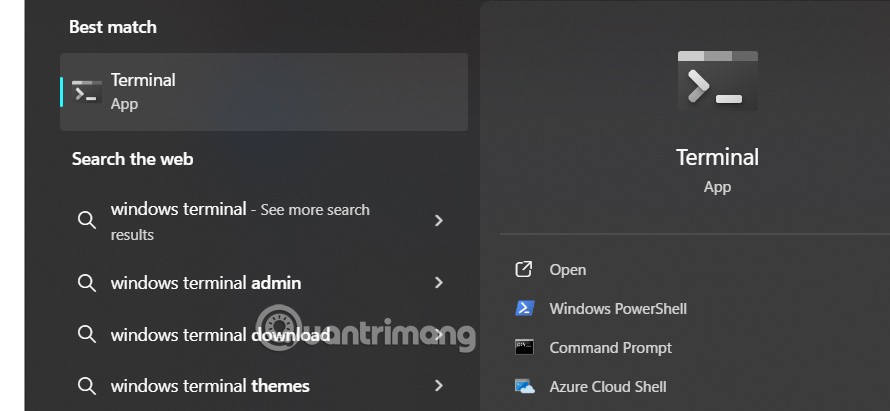Expand the windows terminal admin suggestion arrow
Screen dimensions: 890x411
tap(438, 283)
